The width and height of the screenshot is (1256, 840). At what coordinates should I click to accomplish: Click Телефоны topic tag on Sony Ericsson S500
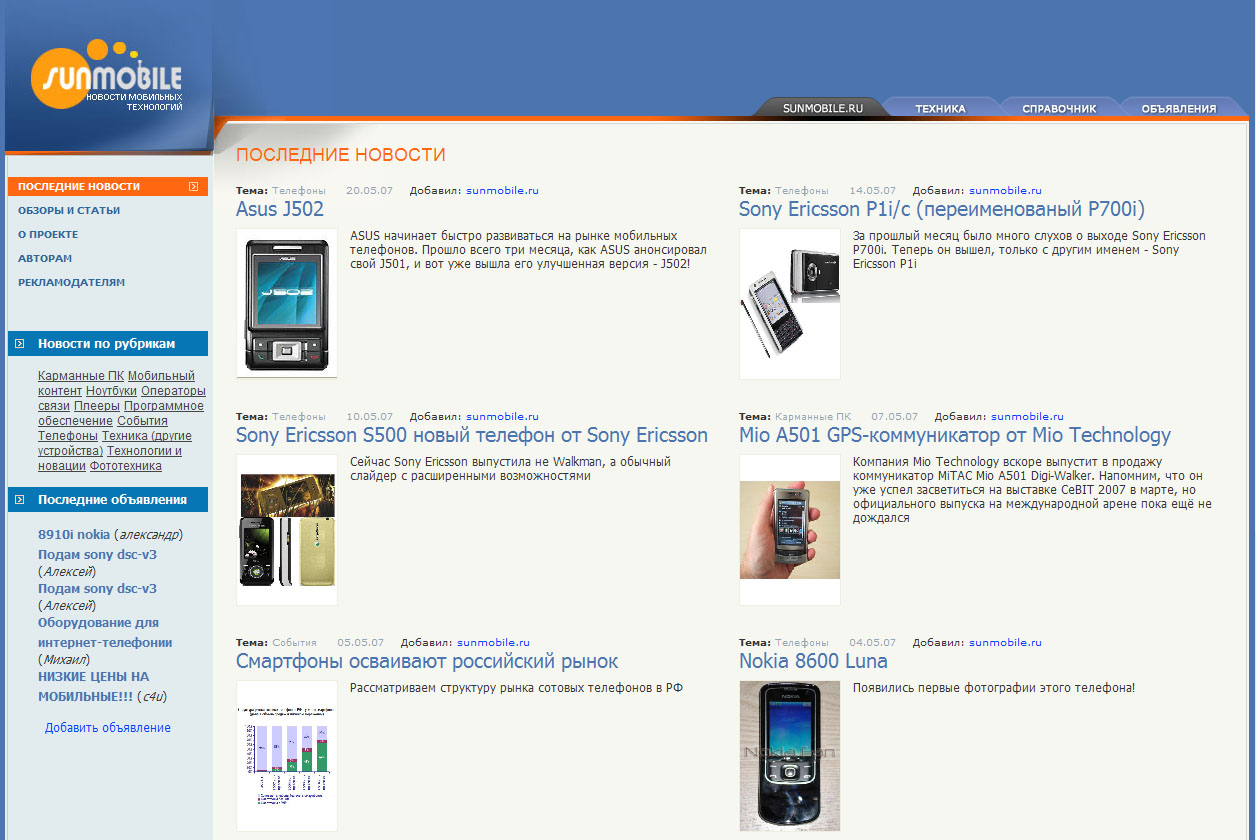(x=298, y=416)
